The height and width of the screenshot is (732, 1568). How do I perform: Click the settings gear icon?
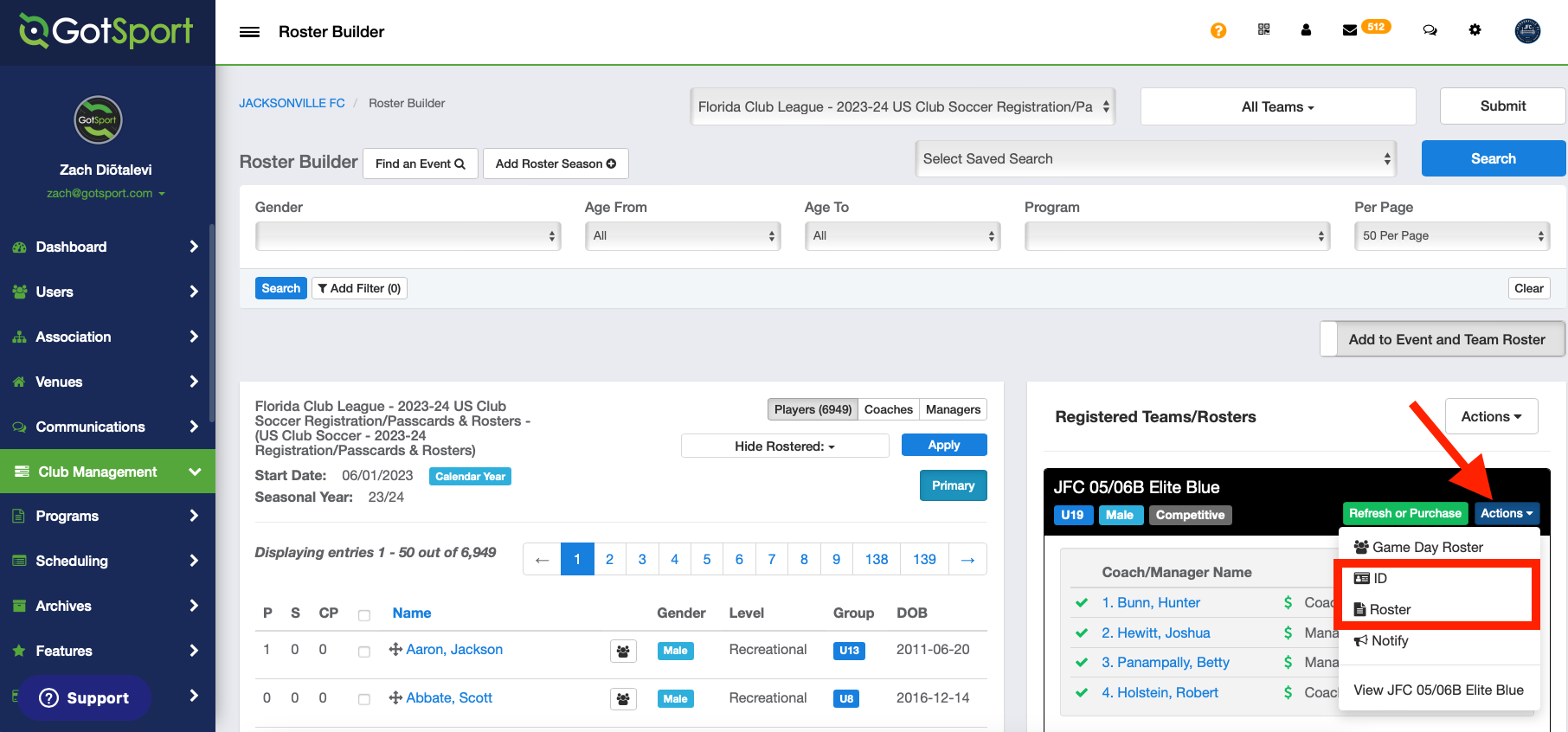point(1475,30)
